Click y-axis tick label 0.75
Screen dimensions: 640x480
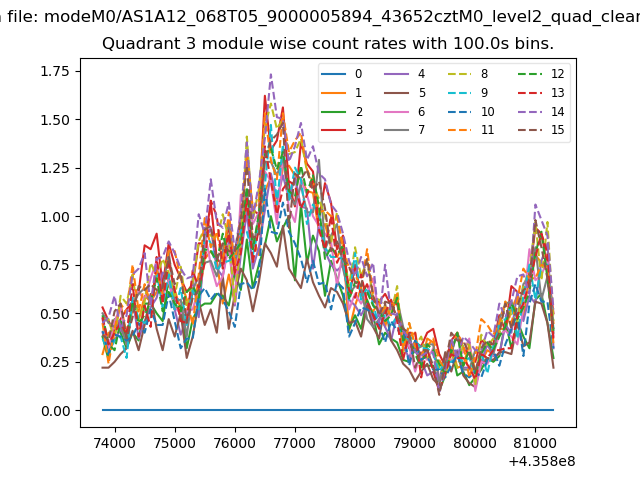55,265
